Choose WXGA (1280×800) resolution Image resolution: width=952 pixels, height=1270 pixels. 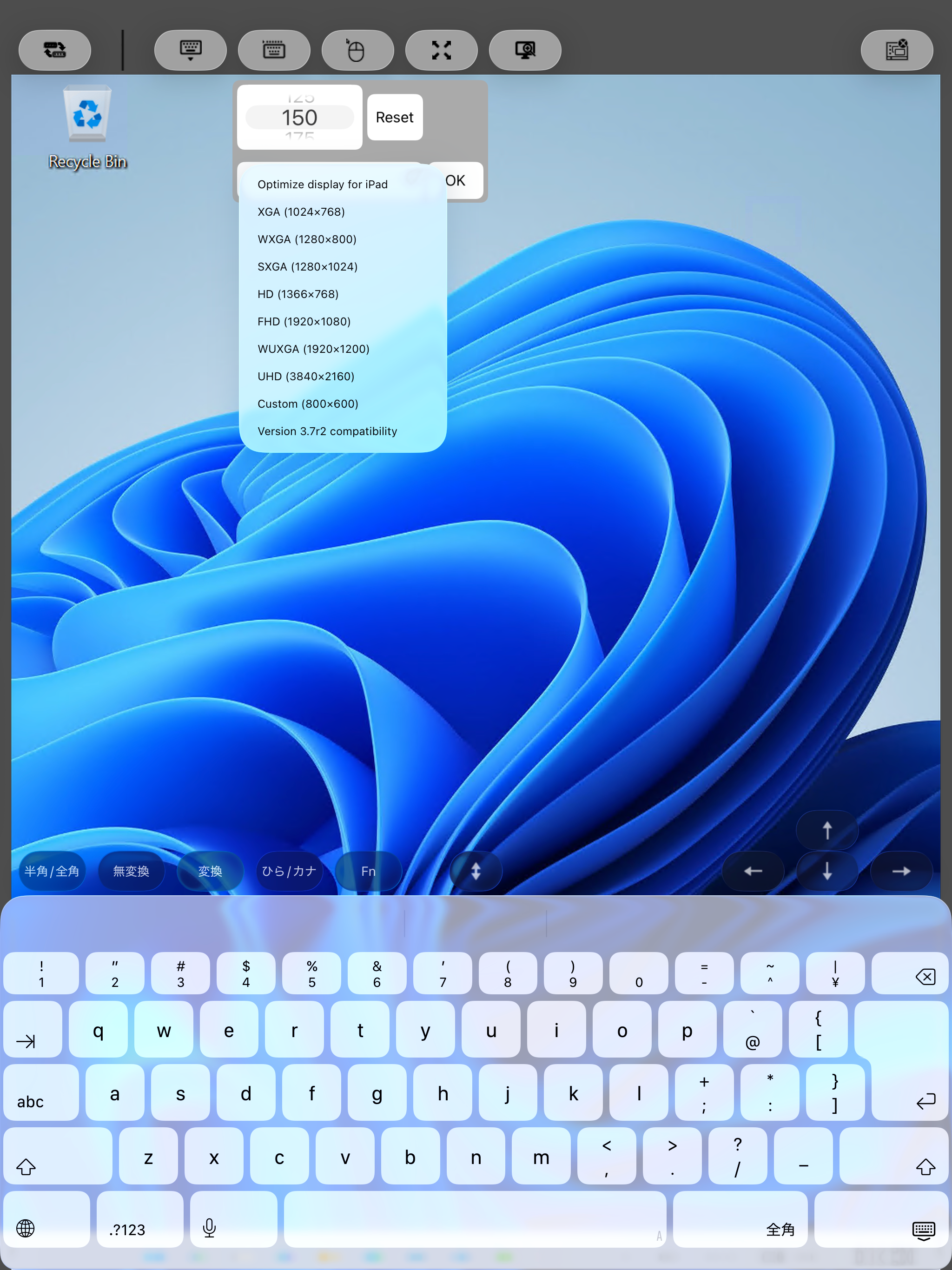point(343,239)
